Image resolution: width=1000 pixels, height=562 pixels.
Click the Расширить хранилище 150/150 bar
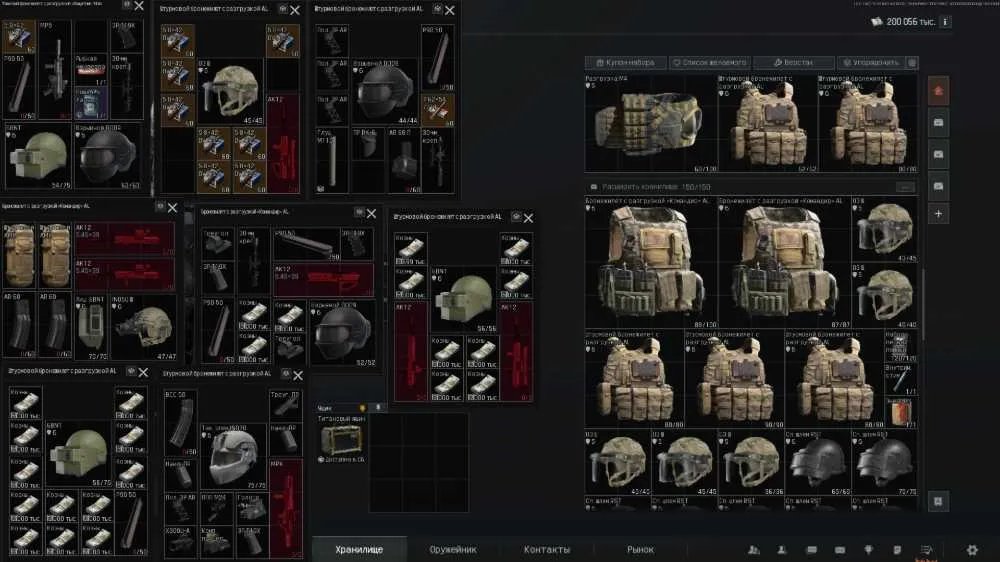point(751,187)
